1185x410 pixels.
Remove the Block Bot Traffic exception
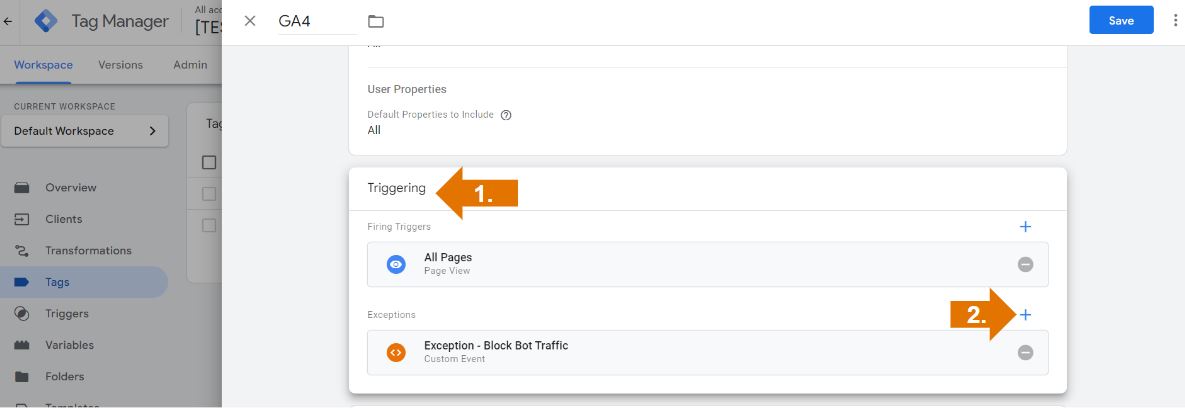point(1025,352)
